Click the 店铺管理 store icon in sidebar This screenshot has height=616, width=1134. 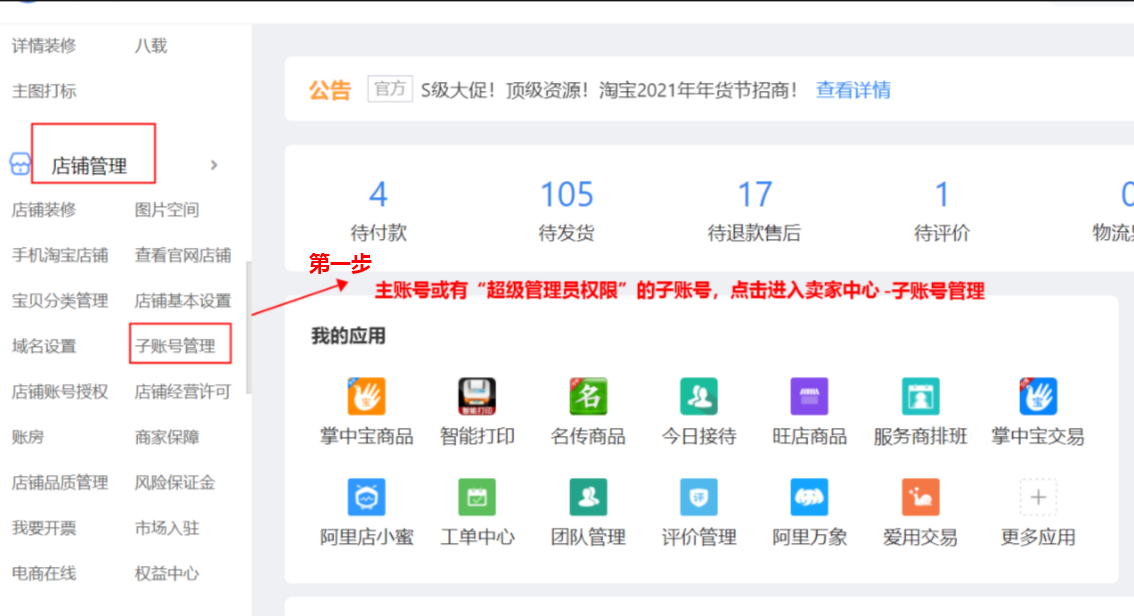20,165
